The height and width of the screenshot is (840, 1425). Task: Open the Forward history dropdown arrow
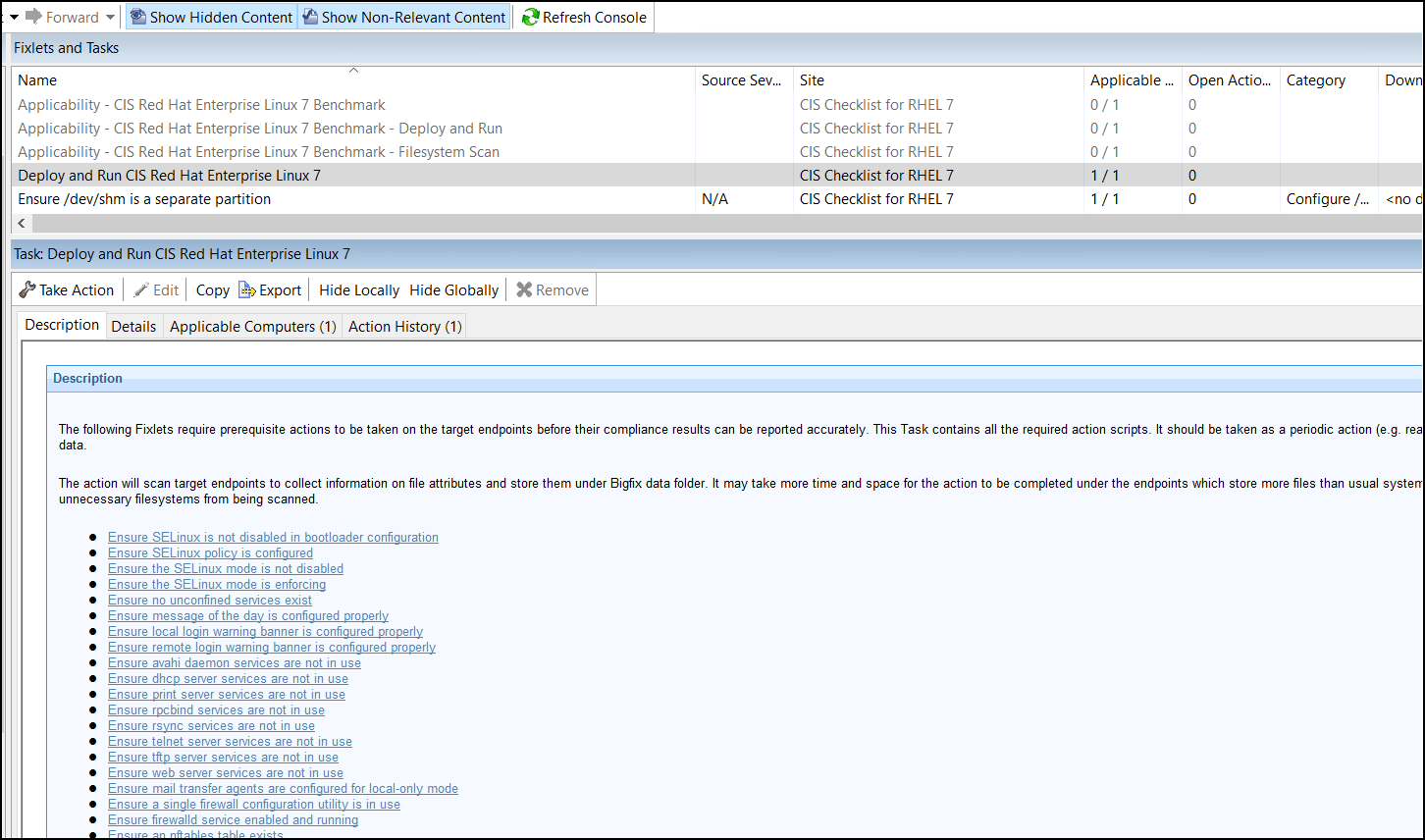pos(110,18)
